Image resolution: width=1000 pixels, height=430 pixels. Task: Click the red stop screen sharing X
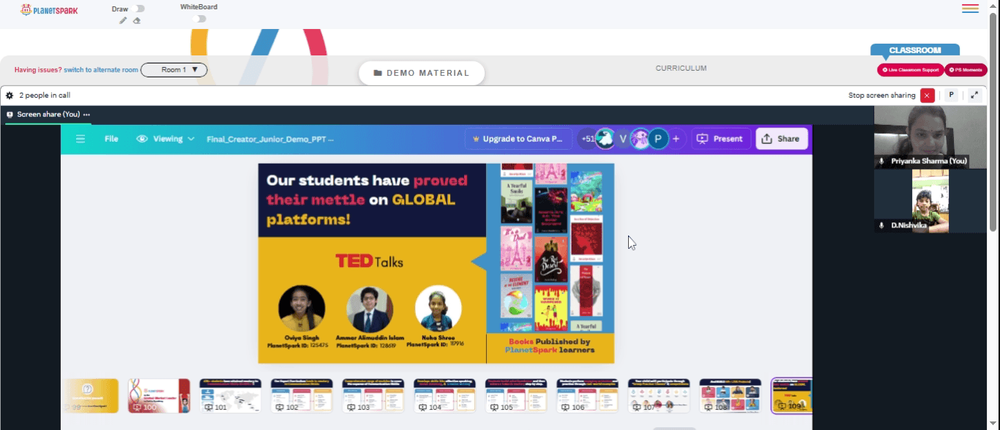tap(927, 95)
